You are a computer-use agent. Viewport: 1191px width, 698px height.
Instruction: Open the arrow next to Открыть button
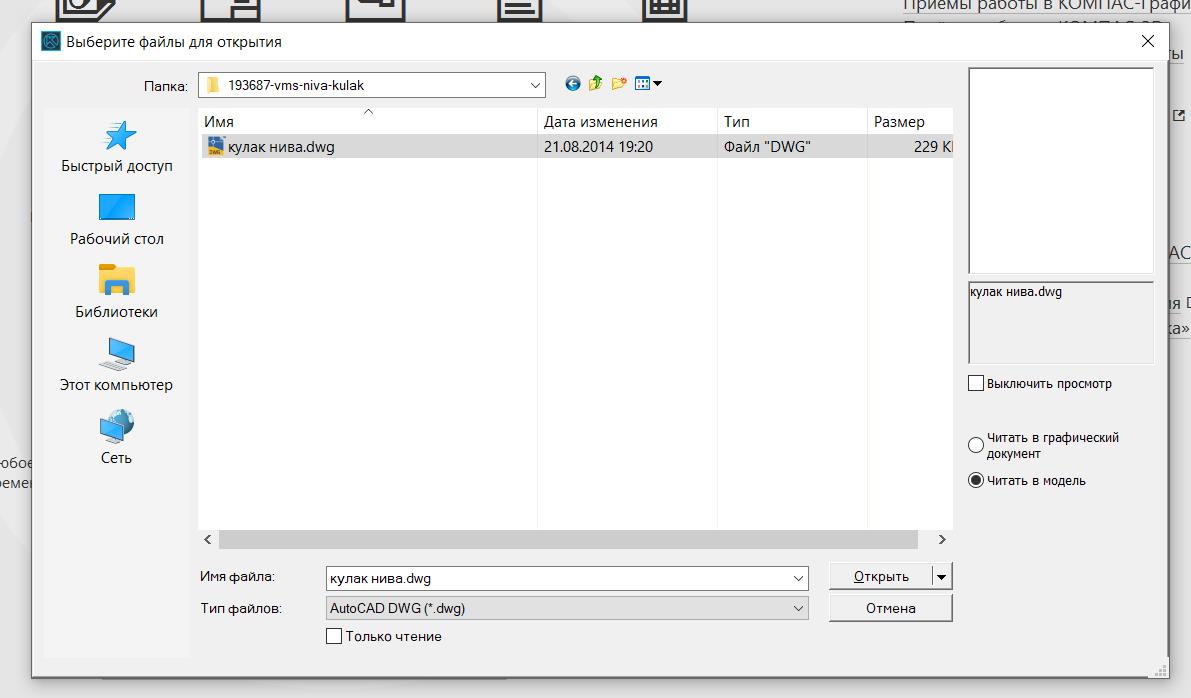tap(941, 576)
